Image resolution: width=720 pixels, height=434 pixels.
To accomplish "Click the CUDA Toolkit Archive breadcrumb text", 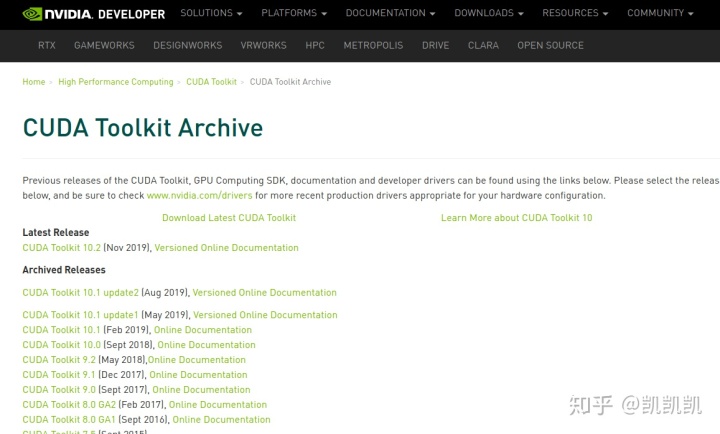I will pyautogui.click(x=290, y=82).
